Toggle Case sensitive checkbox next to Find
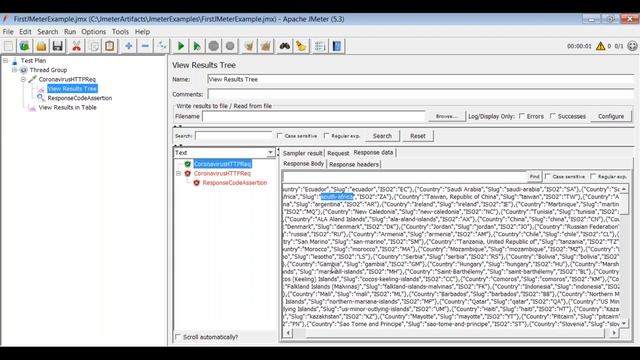 coord(548,176)
